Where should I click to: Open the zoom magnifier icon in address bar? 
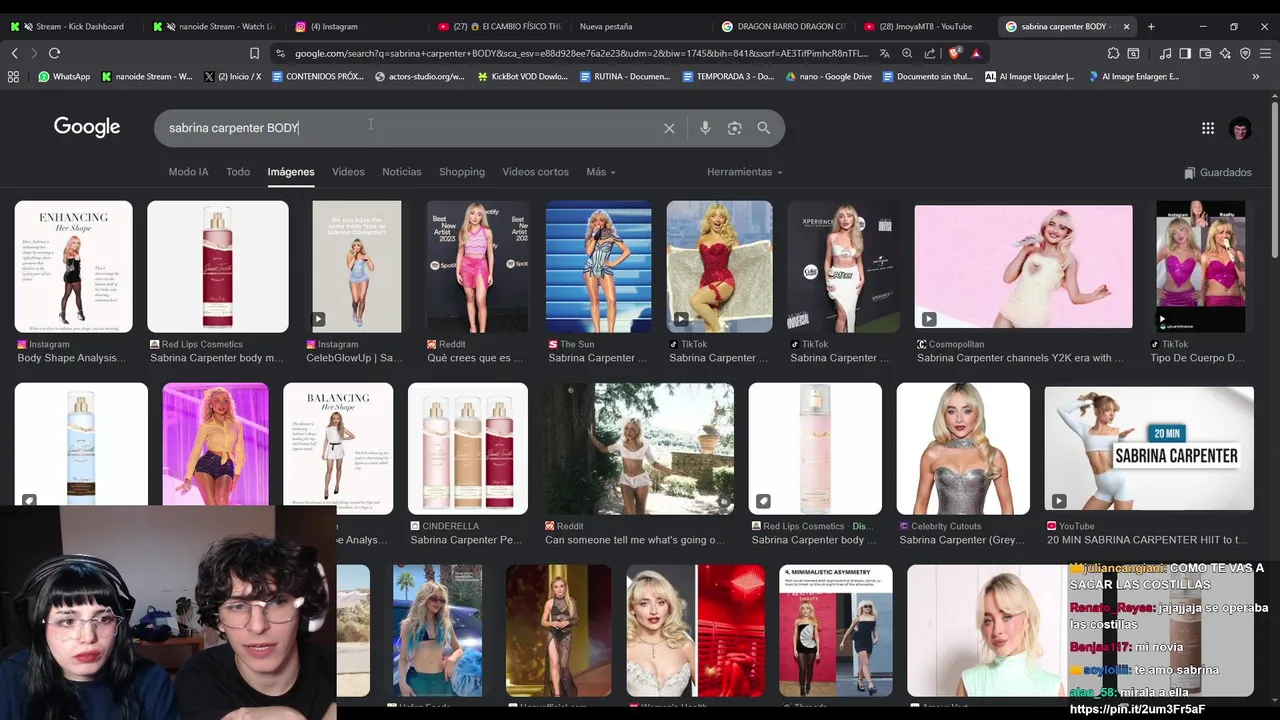[907, 53]
